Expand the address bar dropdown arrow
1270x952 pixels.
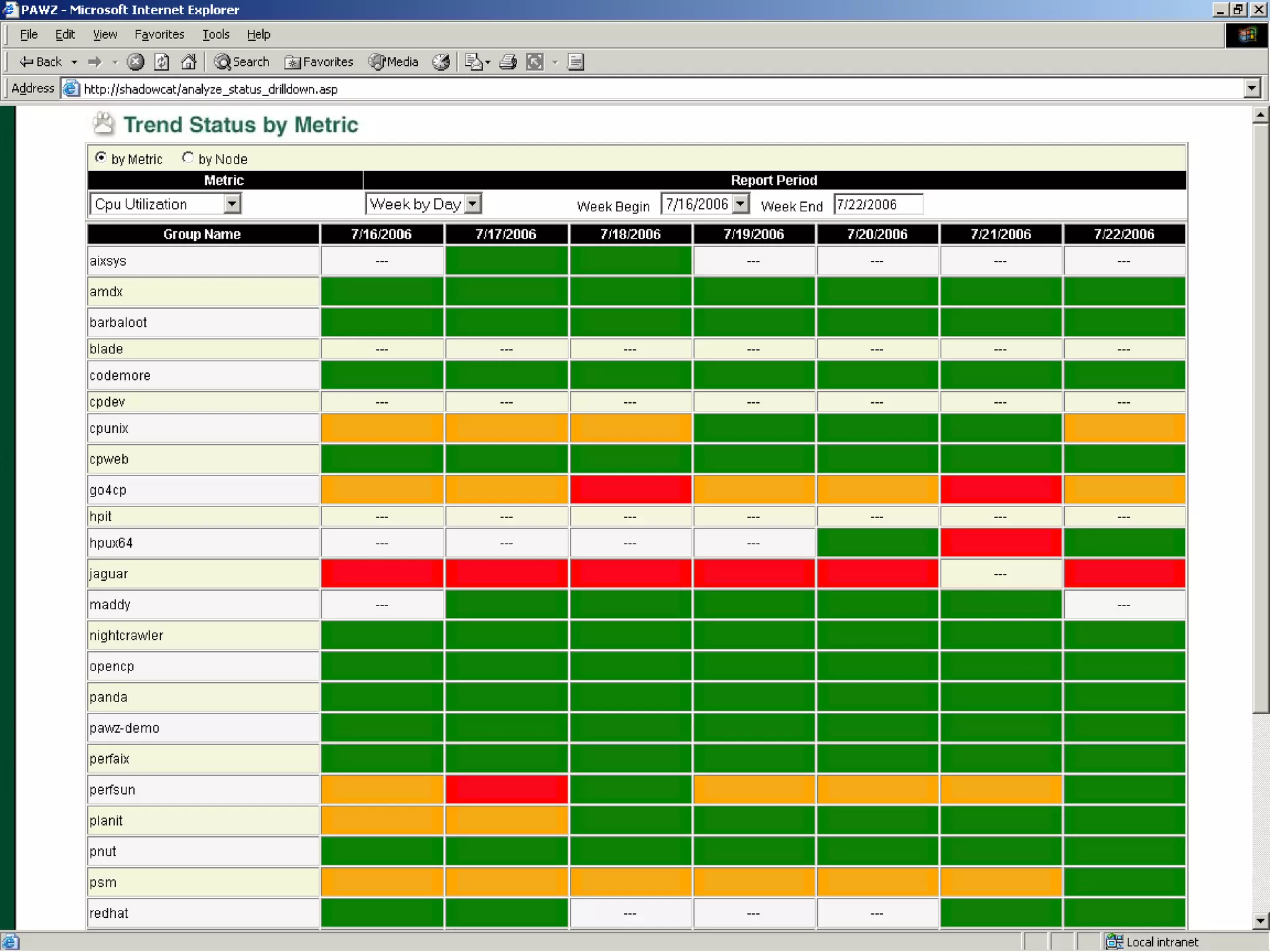click(1251, 89)
